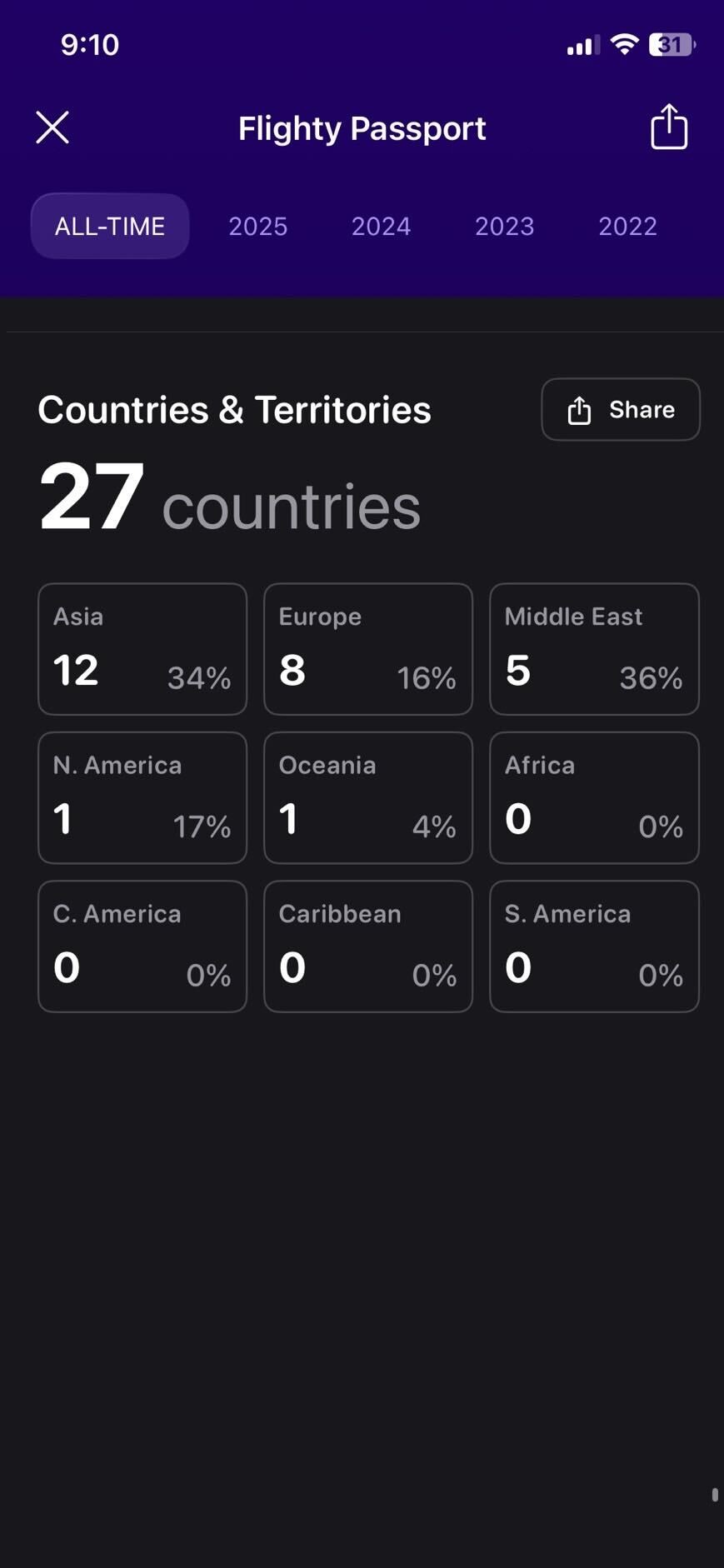
Task: Open the 2023 passport tab
Action: click(x=504, y=226)
